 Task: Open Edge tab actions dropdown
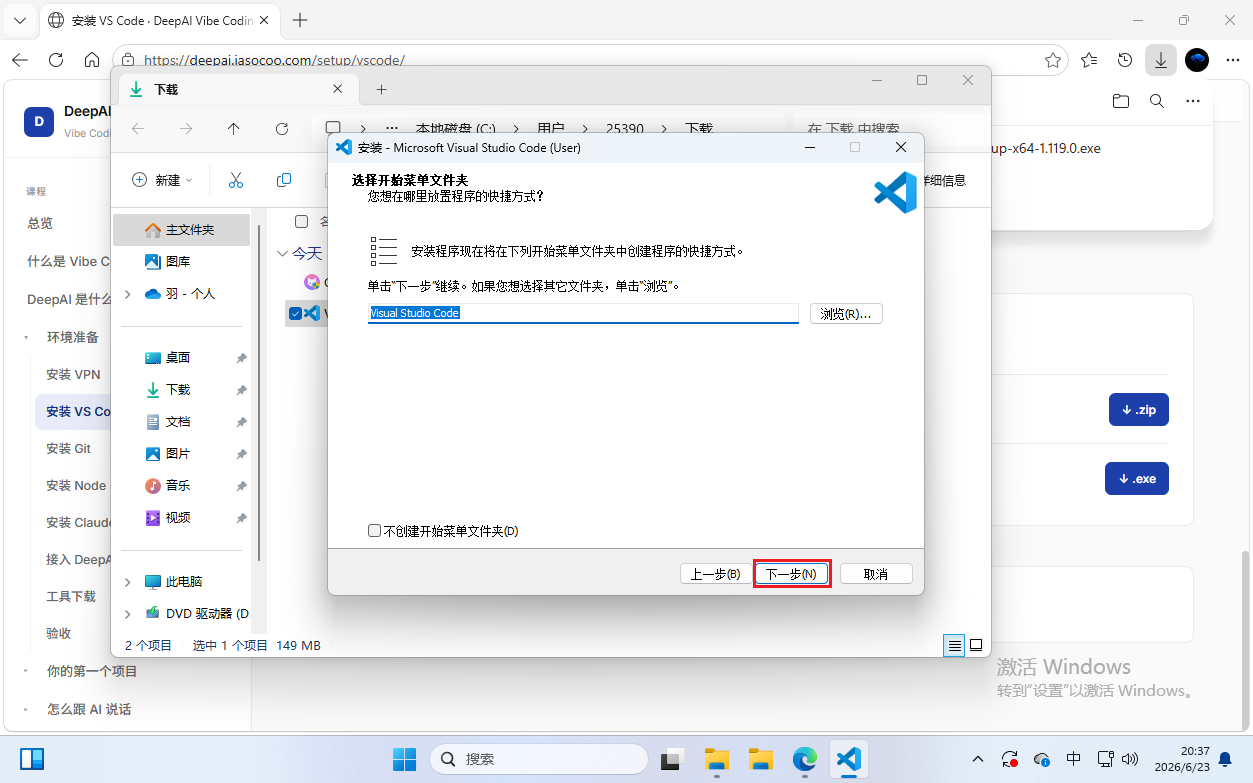point(19,20)
